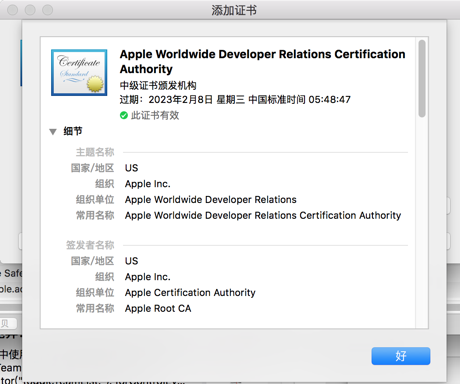
Task: Confirm with the 好 button
Action: tap(401, 356)
